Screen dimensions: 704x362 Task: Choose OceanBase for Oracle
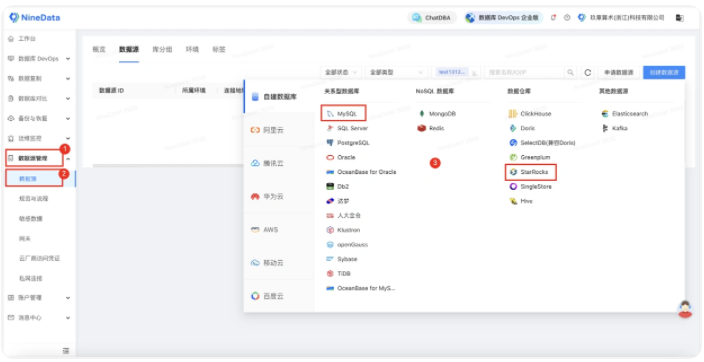tap(361, 172)
